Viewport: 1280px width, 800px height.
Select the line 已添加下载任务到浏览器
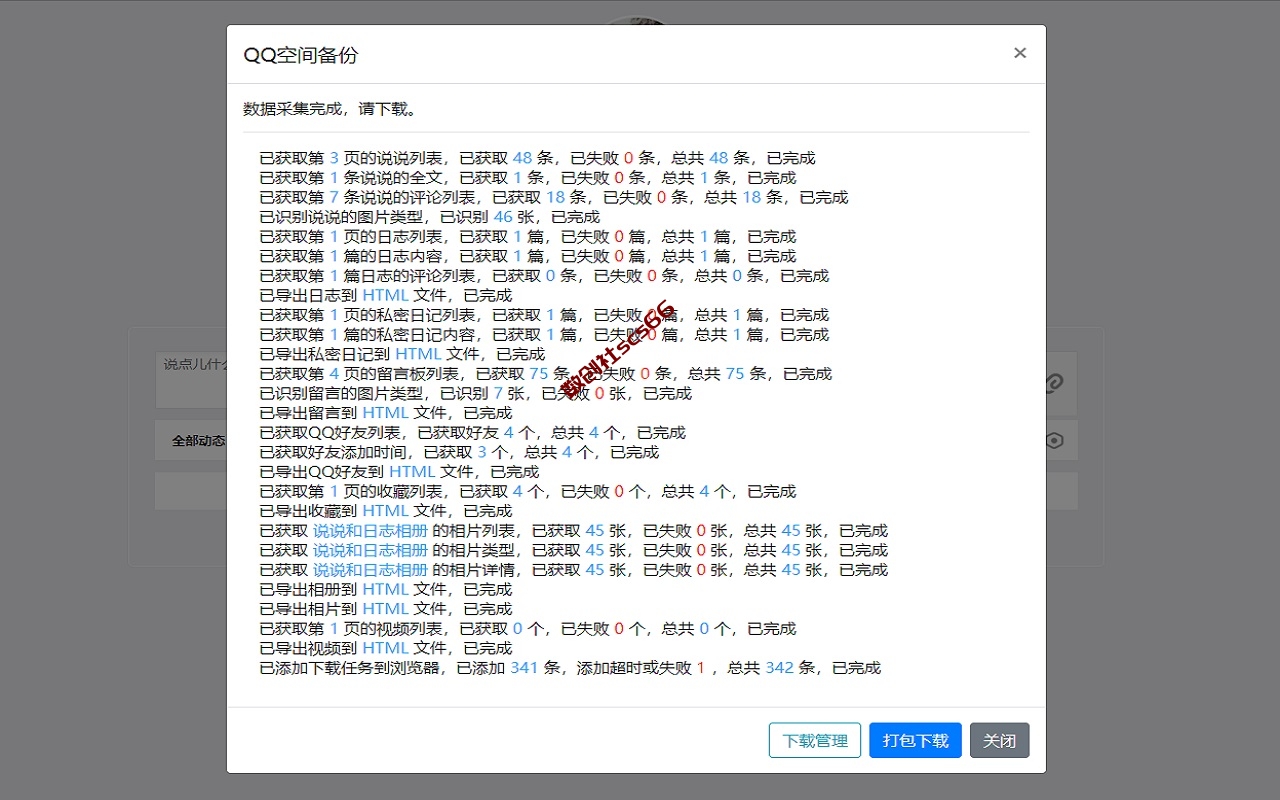pyautogui.click(x=570, y=668)
